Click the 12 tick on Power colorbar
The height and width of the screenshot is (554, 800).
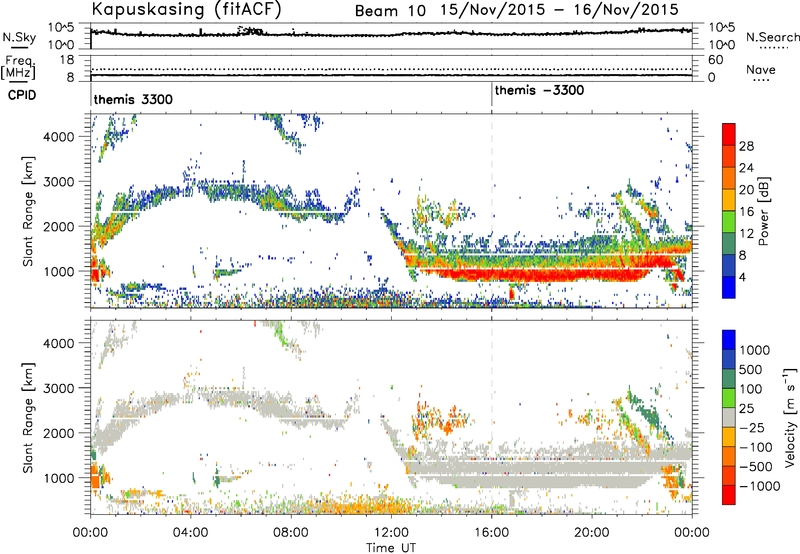pyautogui.click(x=746, y=234)
